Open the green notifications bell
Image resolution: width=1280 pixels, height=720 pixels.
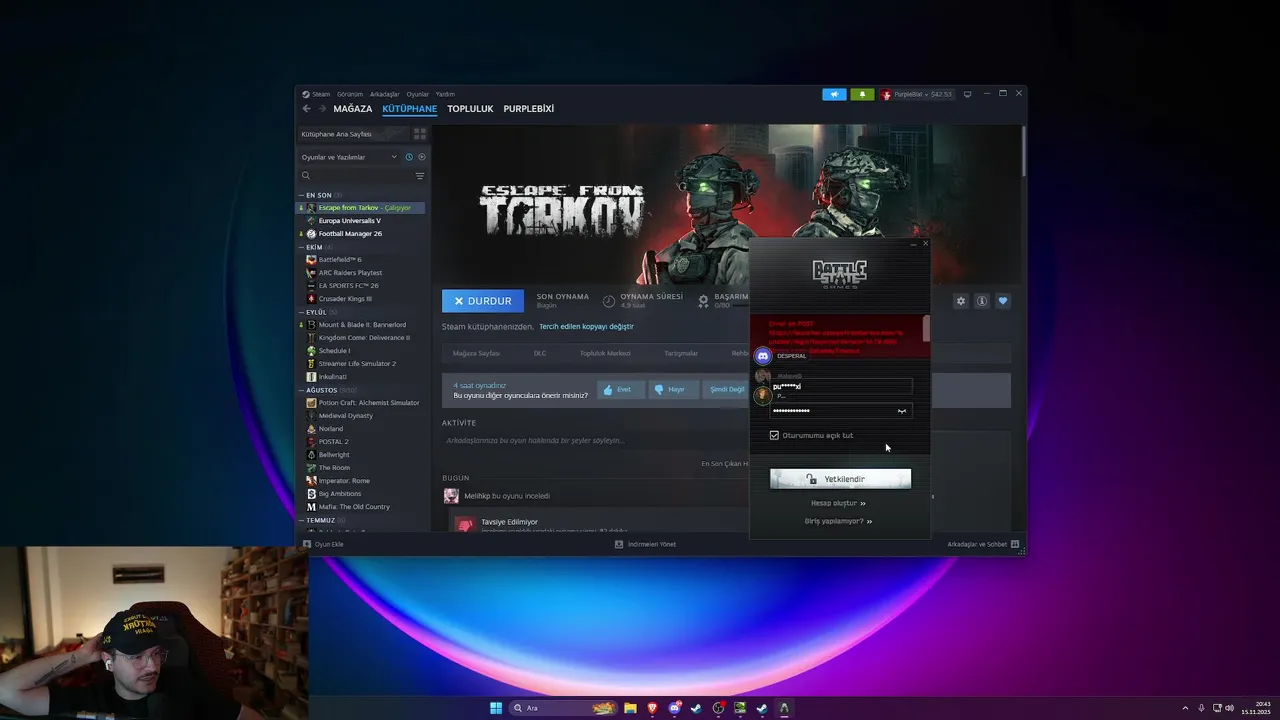tap(862, 94)
